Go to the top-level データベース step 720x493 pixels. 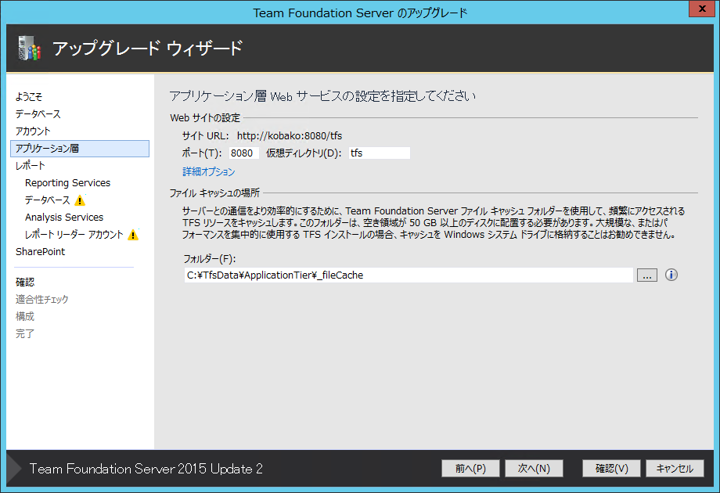[x=38, y=114]
